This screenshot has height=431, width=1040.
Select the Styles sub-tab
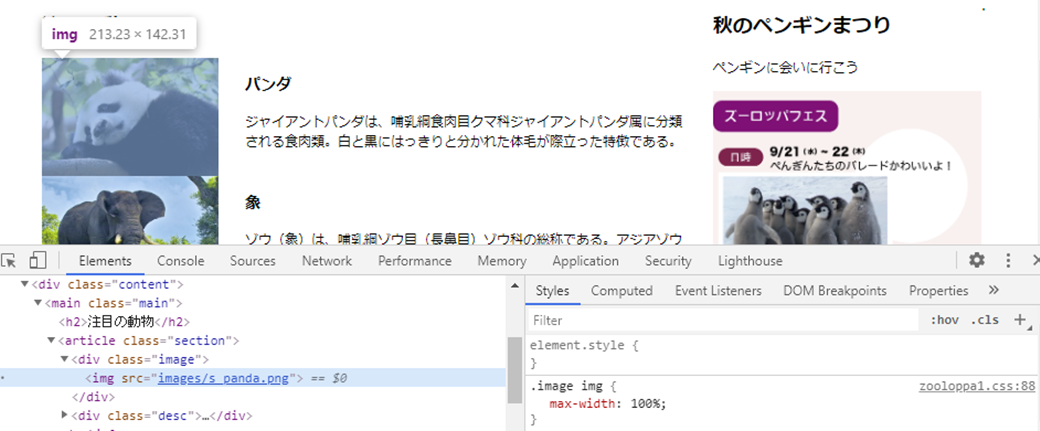[552, 290]
